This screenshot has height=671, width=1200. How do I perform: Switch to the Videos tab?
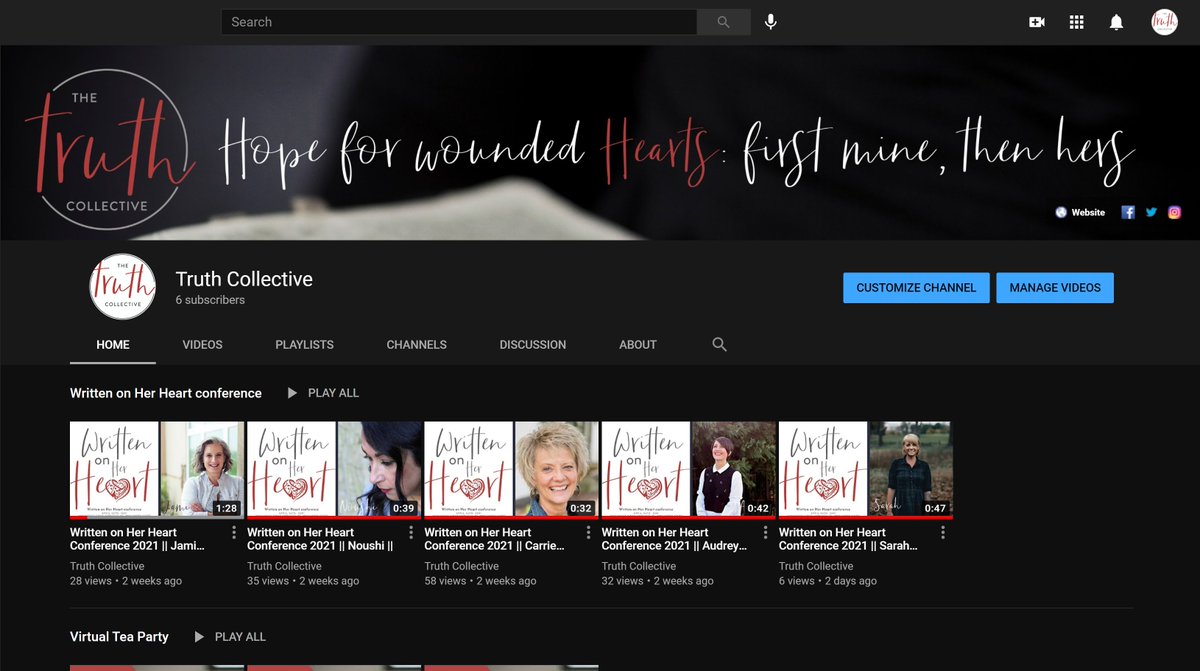pyautogui.click(x=202, y=344)
